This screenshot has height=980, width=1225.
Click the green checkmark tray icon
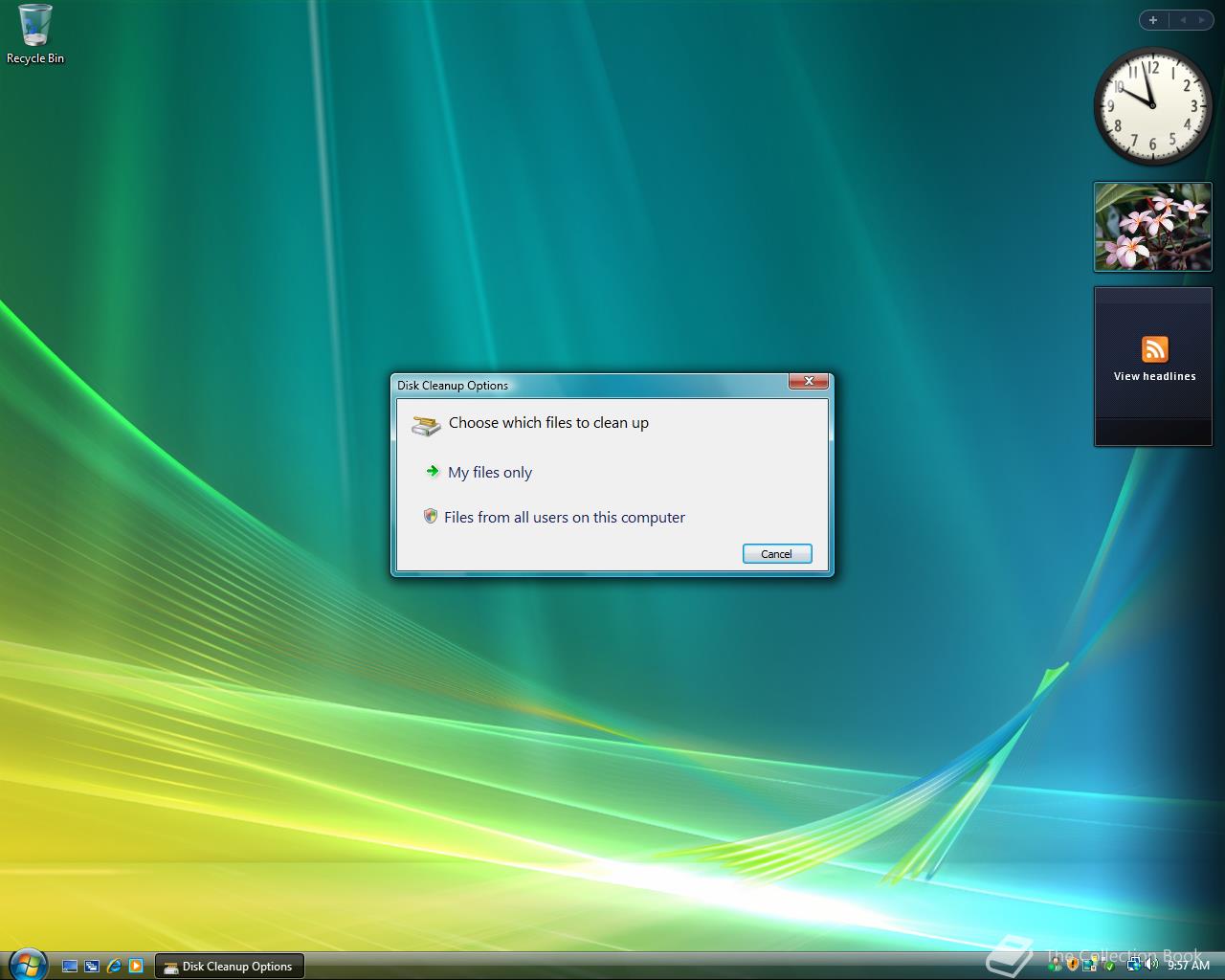1109,967
